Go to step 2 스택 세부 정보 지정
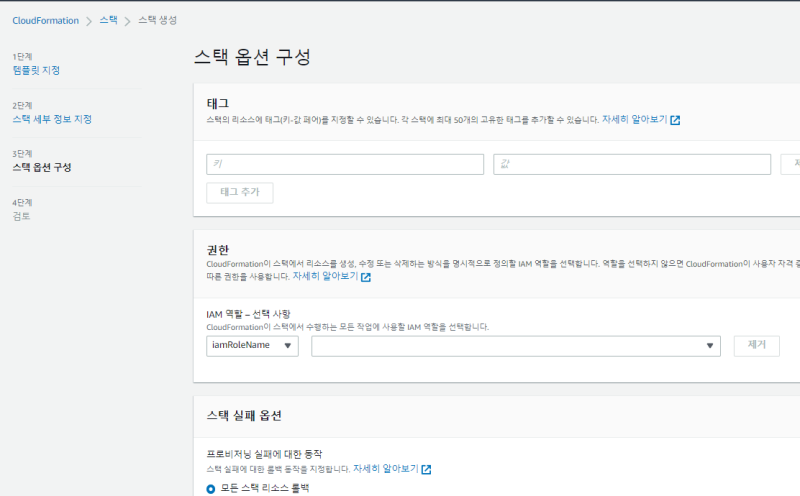 click(x=52, y=119)
